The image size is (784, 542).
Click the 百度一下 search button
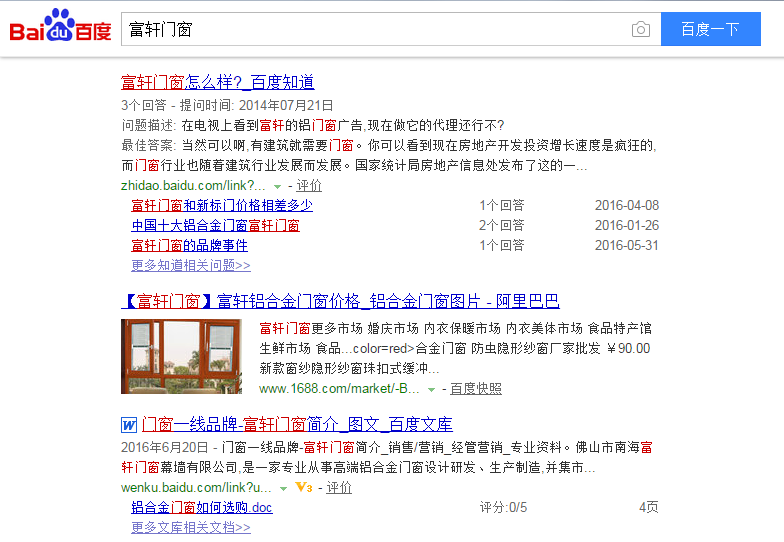[710, 30]
